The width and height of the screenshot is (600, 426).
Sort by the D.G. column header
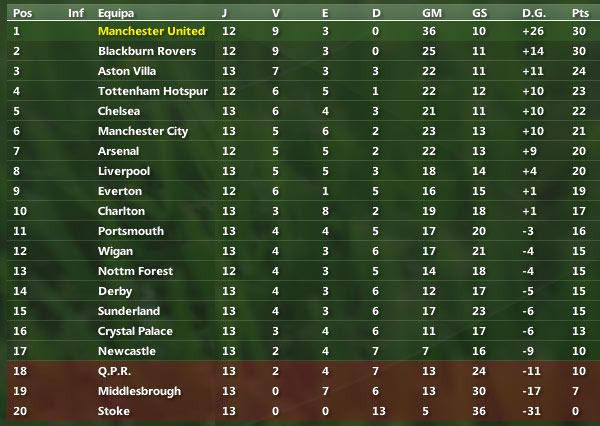(x=534, y=13)
